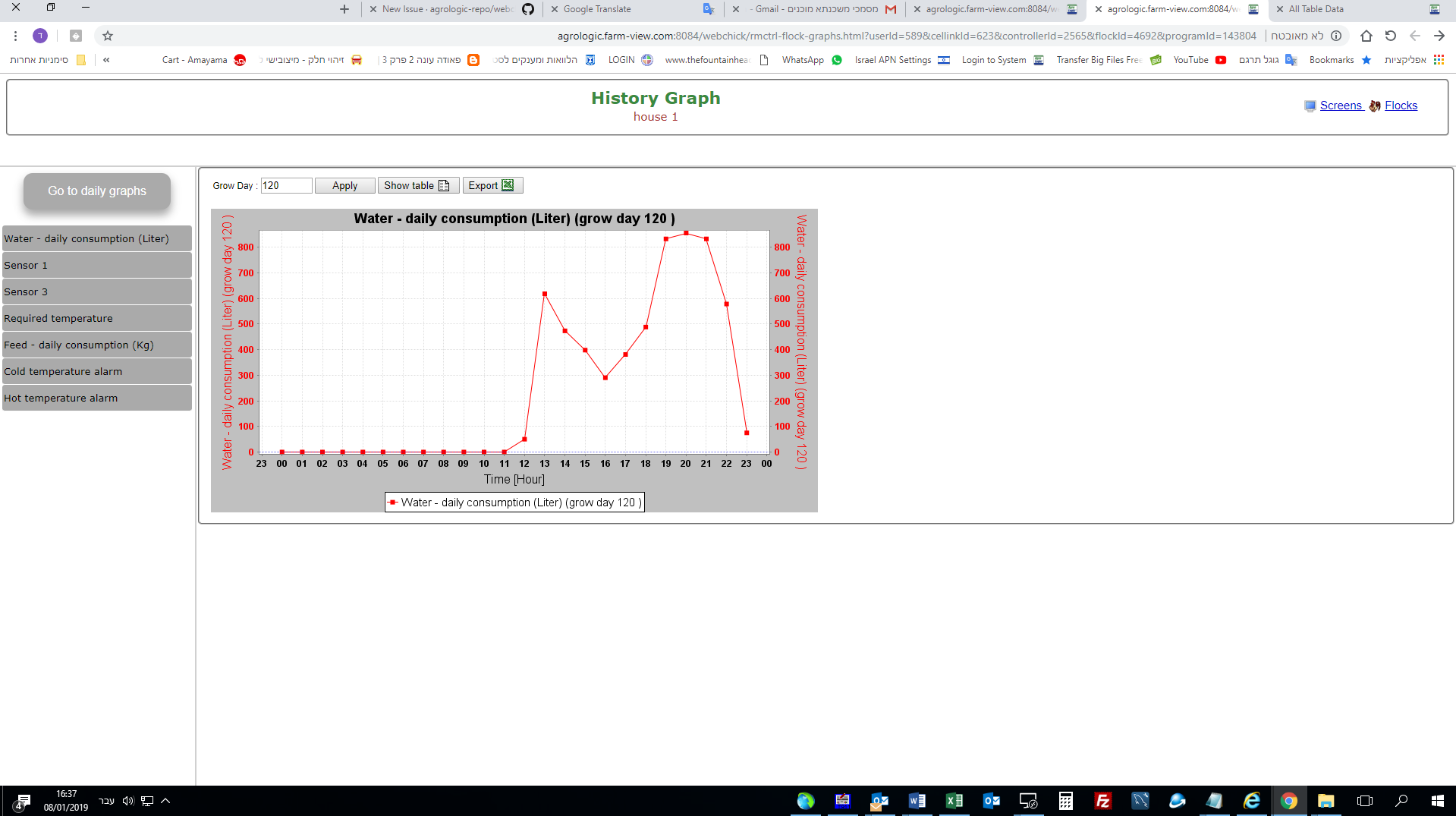Viewport: 1456px width, 816px height.
Task: Click the bookmark star icon in address bar
Action: pyautogui.click(x=108, y=36)
